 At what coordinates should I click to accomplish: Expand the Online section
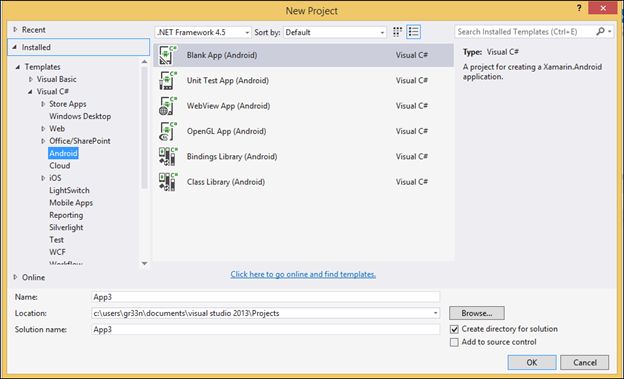click(x=15, y=277)
